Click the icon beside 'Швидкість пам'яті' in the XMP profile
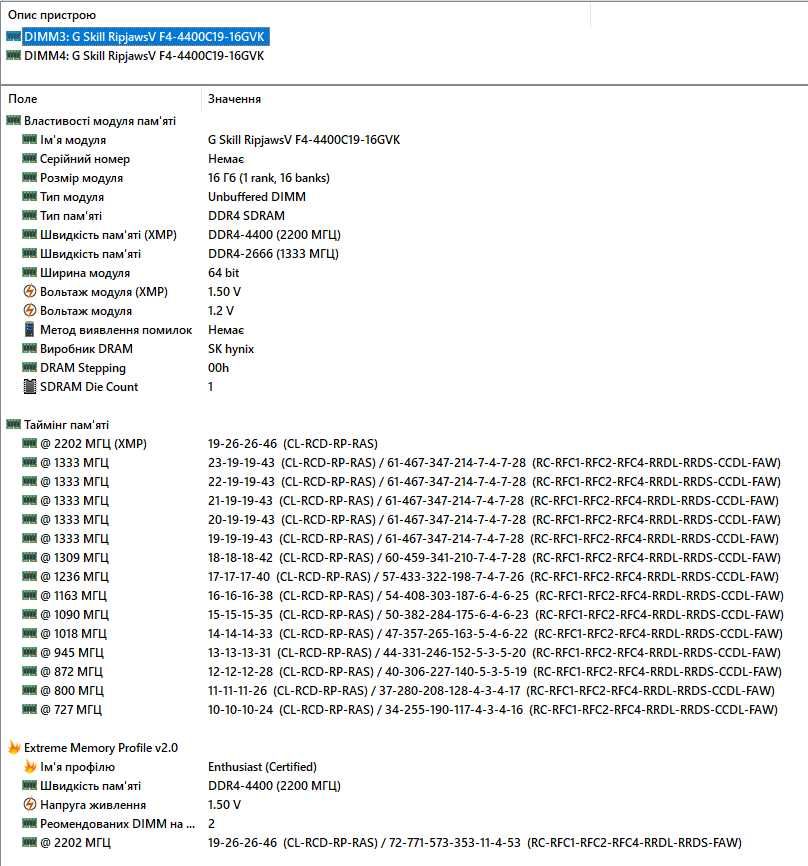808x866 pixels. 29,785
